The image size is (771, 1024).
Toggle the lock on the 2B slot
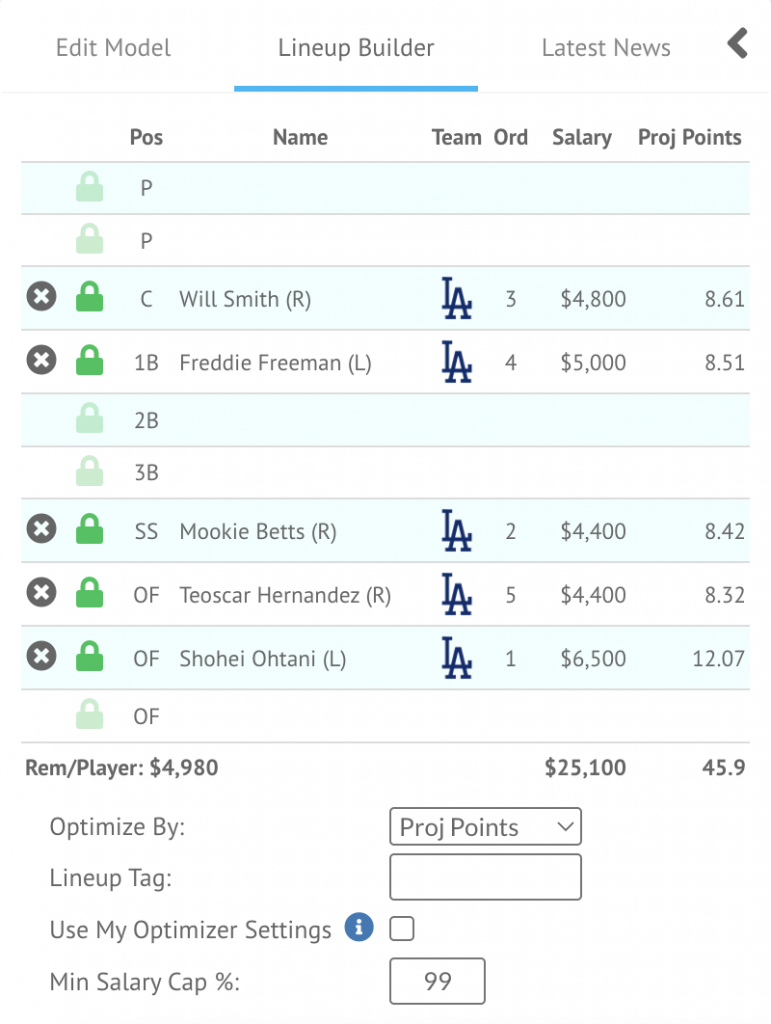(90, 420)
